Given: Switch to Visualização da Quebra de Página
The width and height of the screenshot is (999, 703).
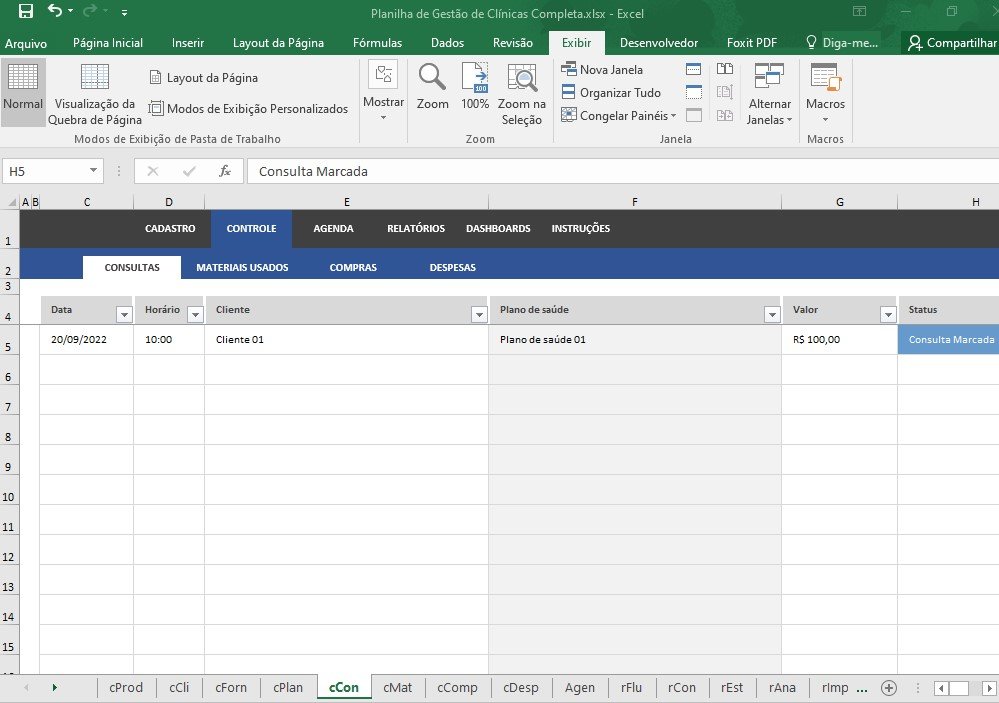Looking at the screenshot, I should 95,94.
